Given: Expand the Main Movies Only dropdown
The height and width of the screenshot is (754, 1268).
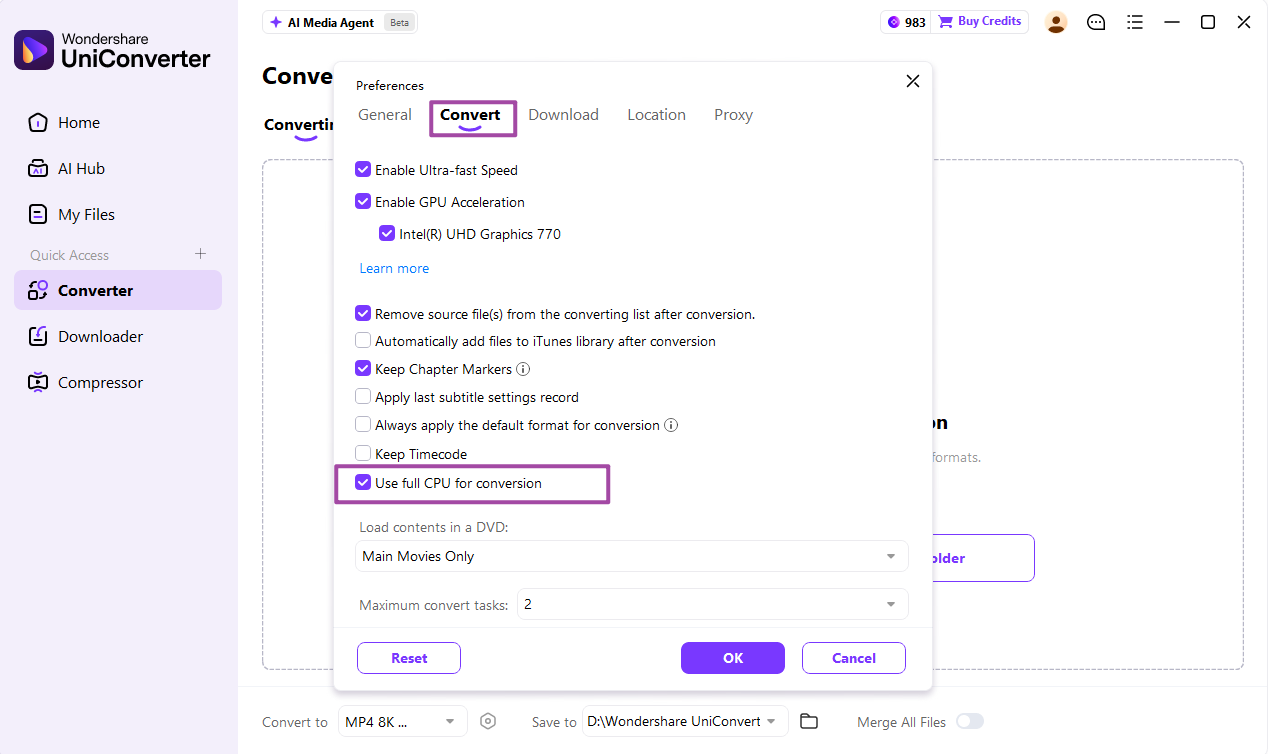Looking at the screenshot, I should (632, 556).
